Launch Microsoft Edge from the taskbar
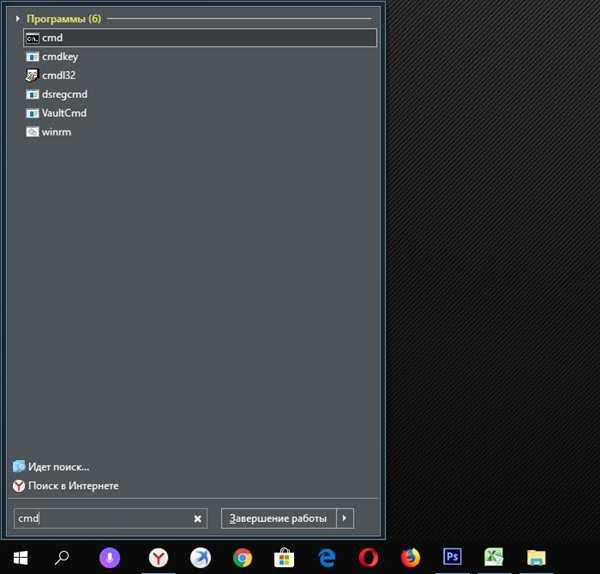The image size is (600, 574). (x=327, y=558)
